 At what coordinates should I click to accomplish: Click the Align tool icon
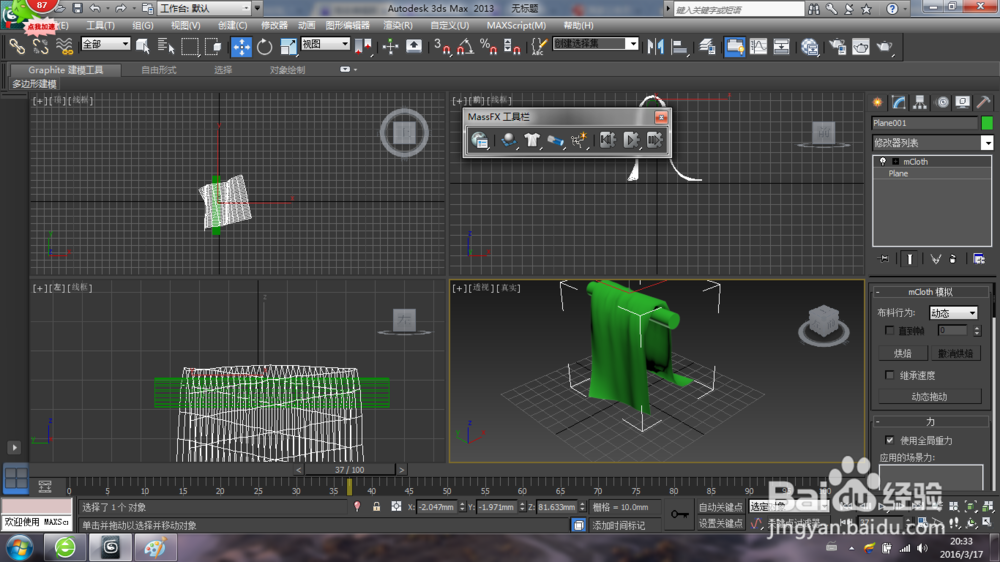(x=680, y=47)
